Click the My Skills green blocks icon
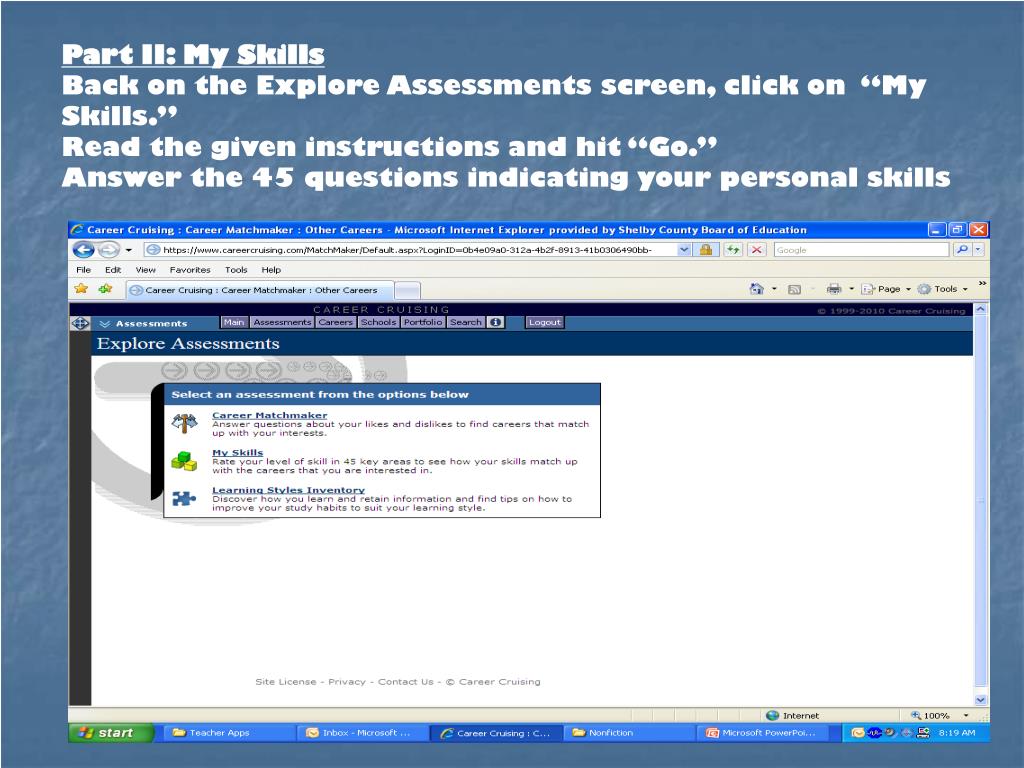The image size is (1024, 768). [184, 460]
